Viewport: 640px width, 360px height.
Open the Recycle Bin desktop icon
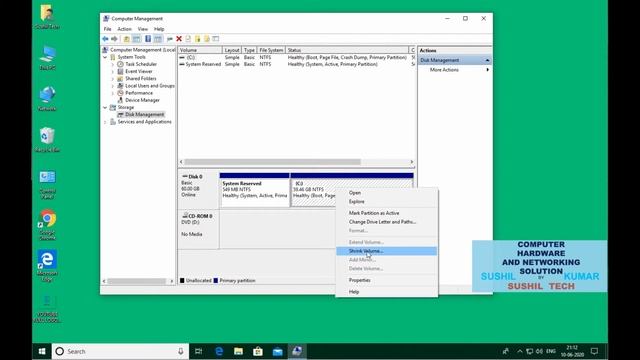(x=47, y=140)
